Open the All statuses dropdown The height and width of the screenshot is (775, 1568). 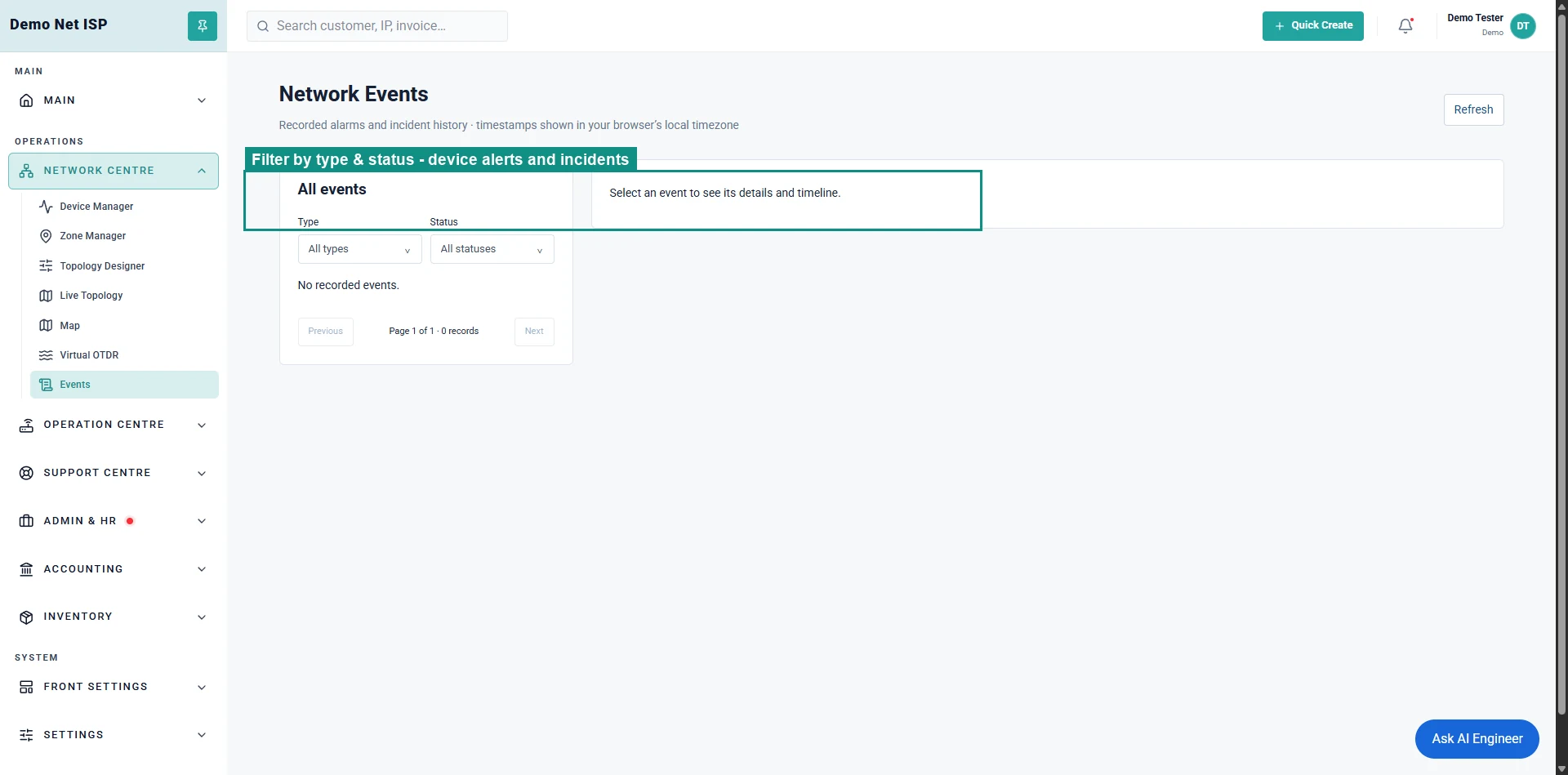pyautogui.click(x=492, y=249)
